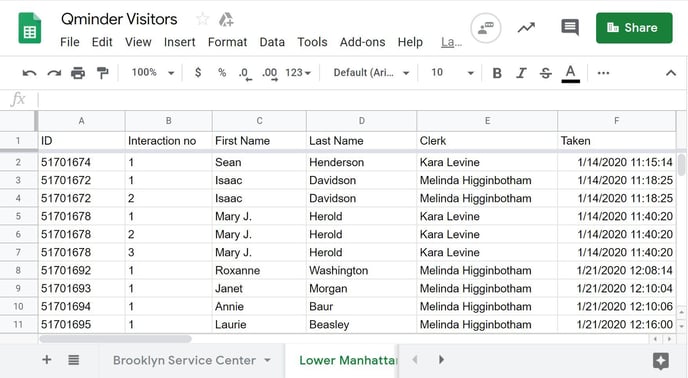Viewport: 688px width, 378px height.
Task: Open the Data menu
Action: point(272,42)
